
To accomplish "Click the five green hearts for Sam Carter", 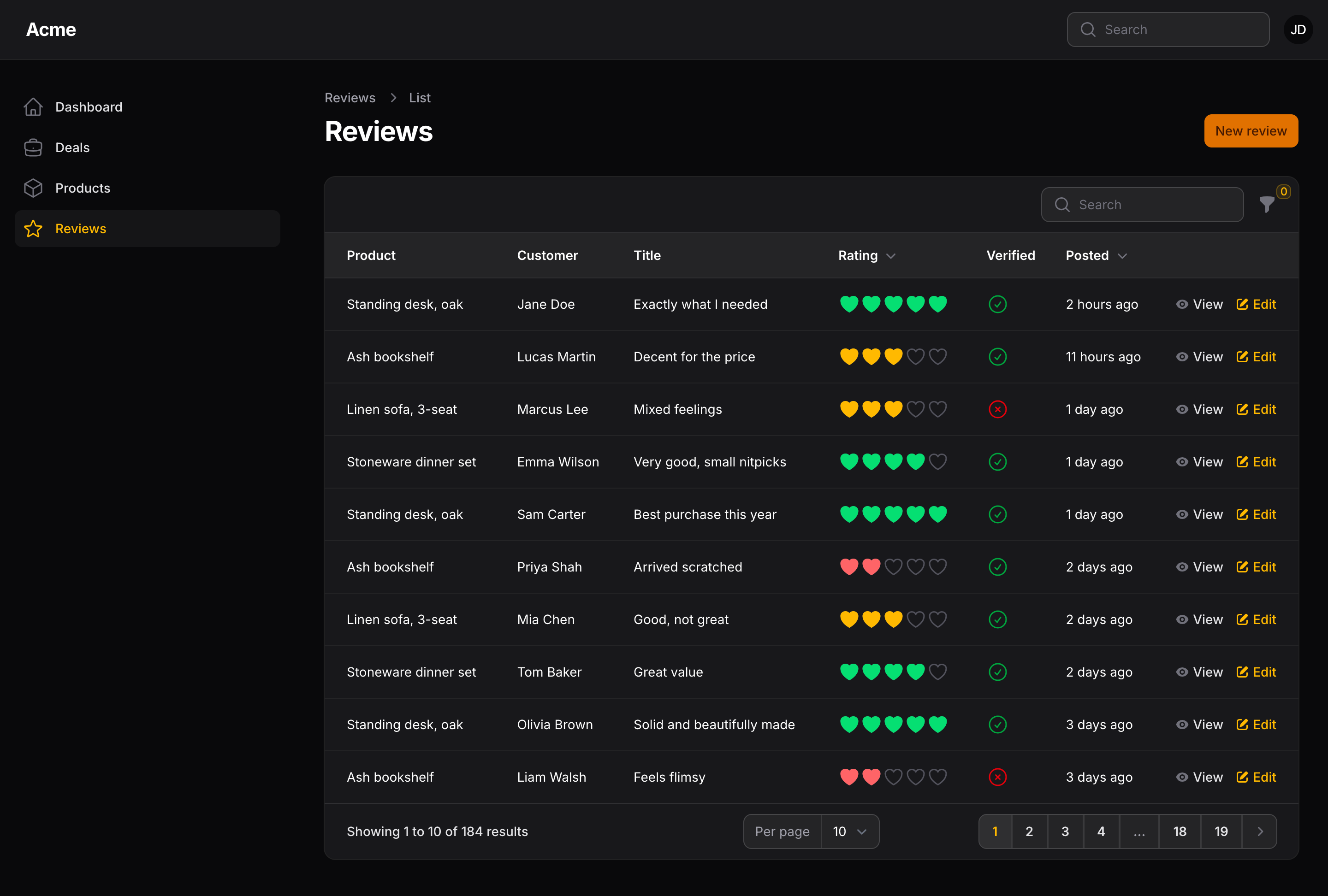I will coord(893,514).
